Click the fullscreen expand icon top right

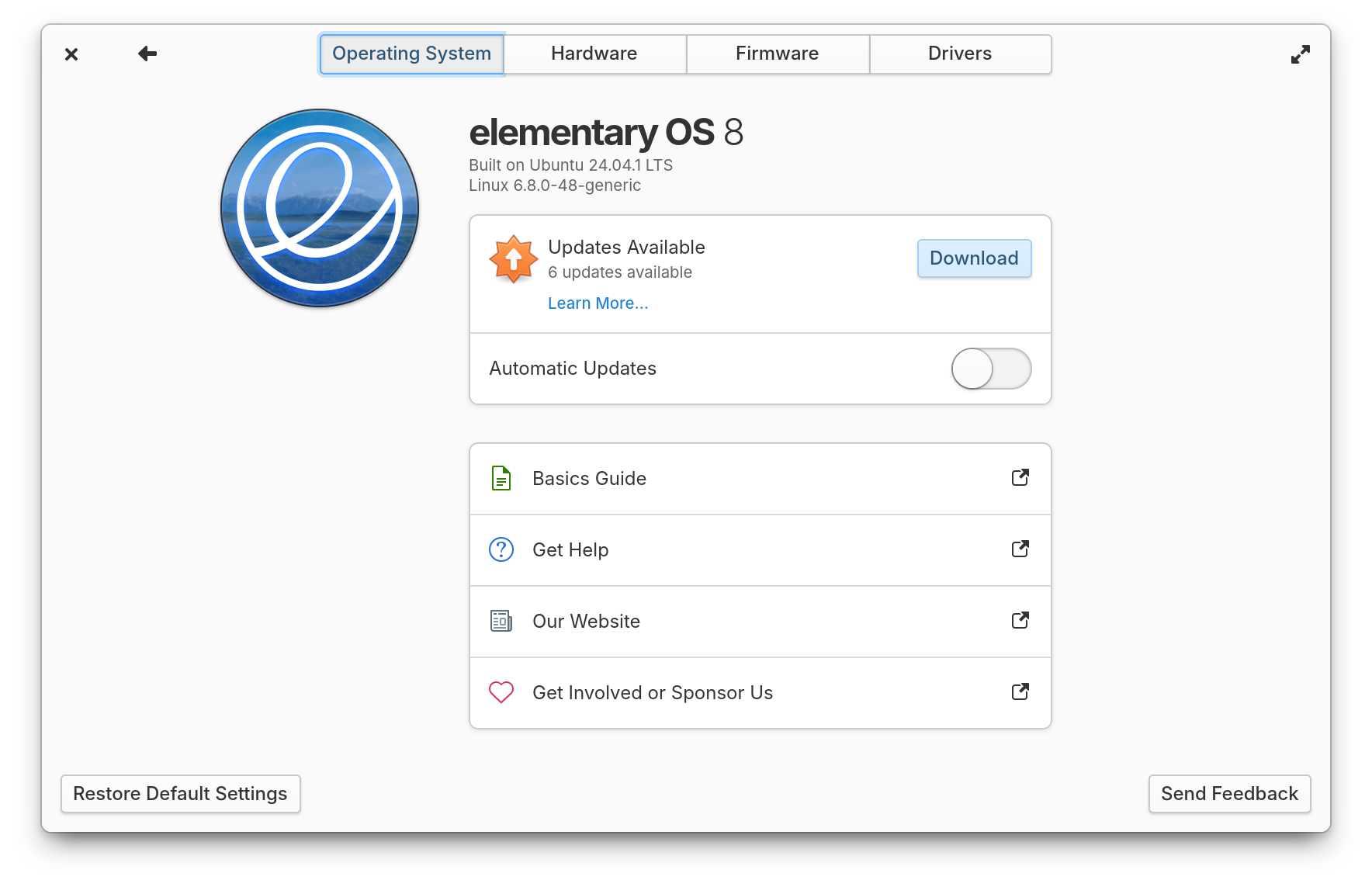(1301, 54)
